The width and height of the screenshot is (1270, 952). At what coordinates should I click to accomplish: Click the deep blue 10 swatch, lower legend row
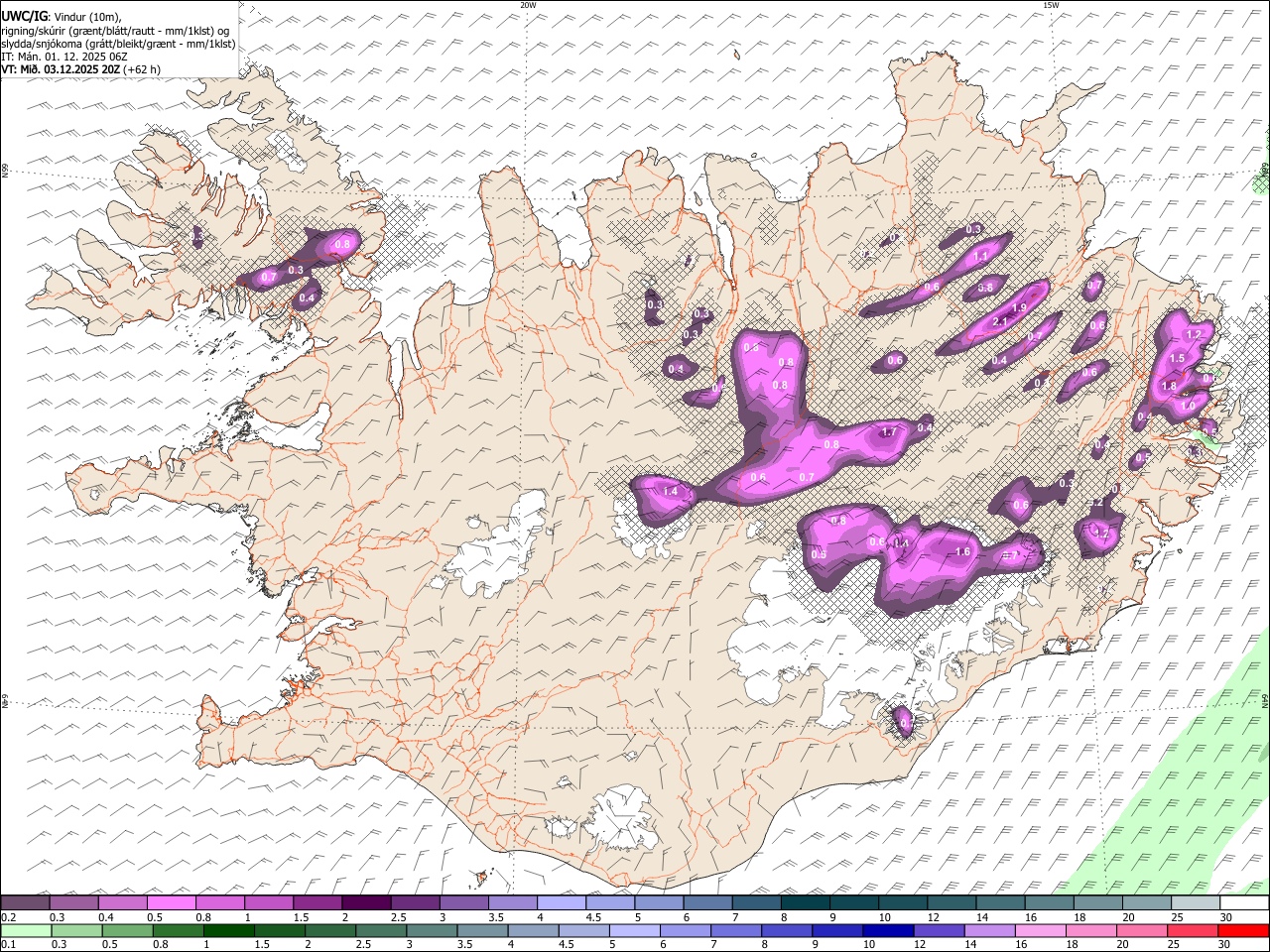(x=888, y=931)
